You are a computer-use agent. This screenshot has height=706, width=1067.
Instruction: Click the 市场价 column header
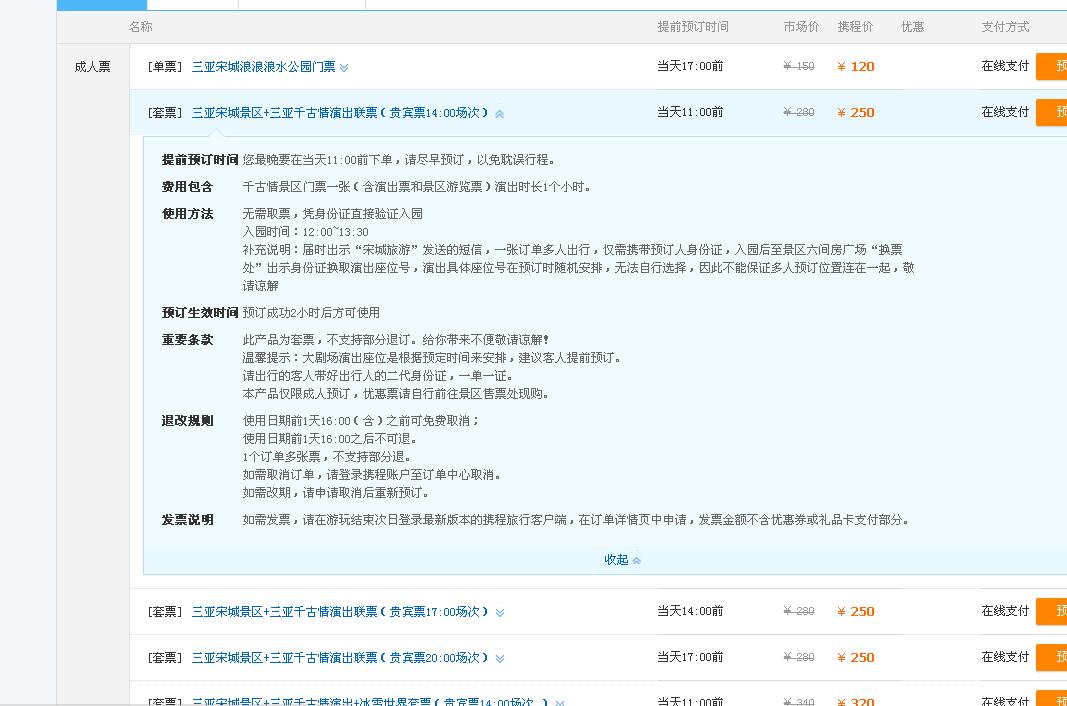[x=801, y=27]
